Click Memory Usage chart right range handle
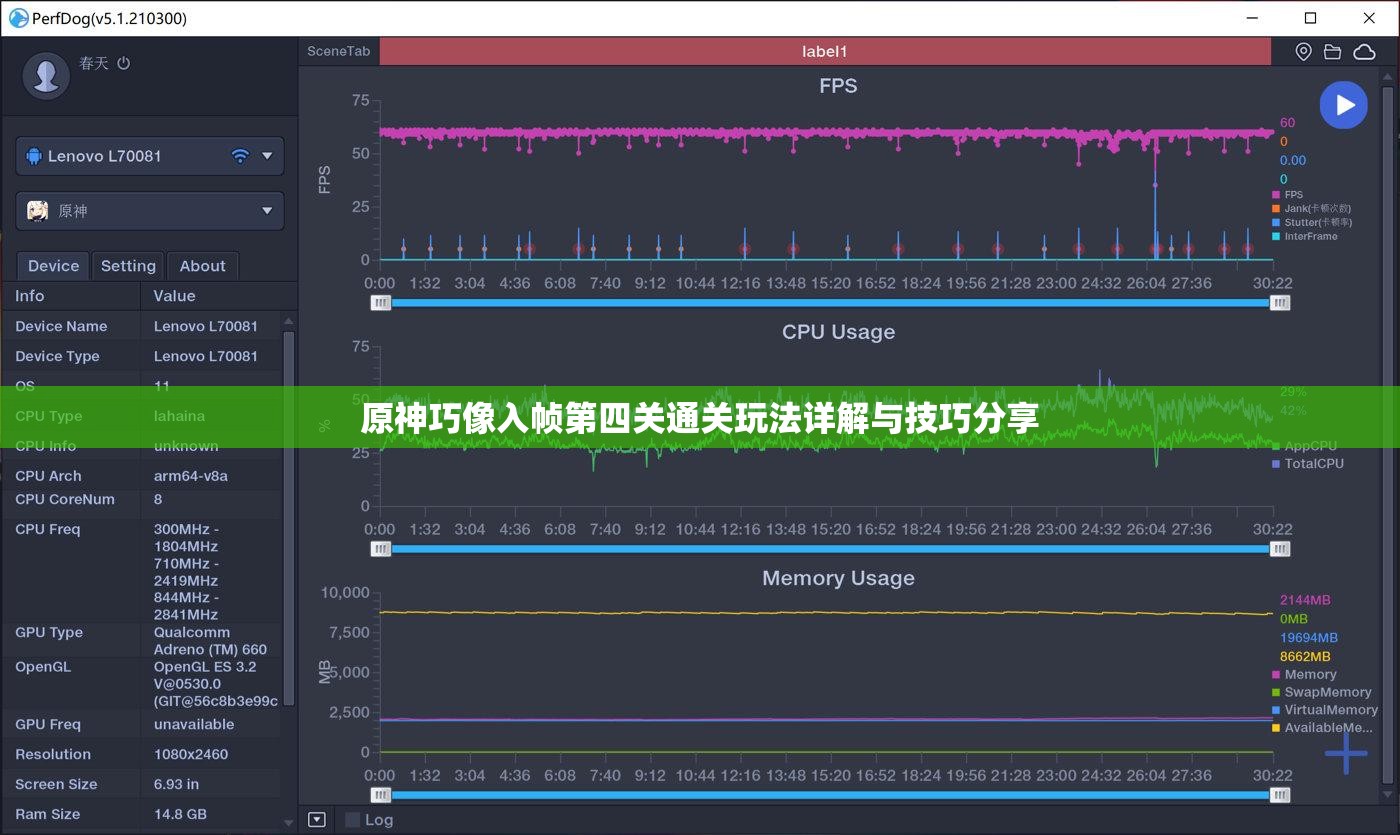This screenshot has height=835, width=1400. 1280,795
